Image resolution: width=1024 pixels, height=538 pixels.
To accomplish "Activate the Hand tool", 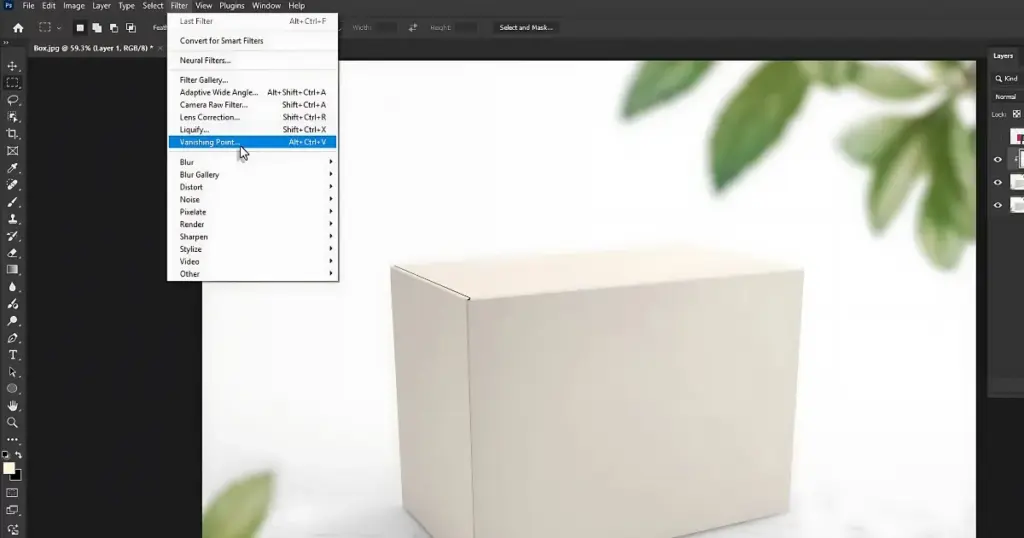I will pos(13,406).
